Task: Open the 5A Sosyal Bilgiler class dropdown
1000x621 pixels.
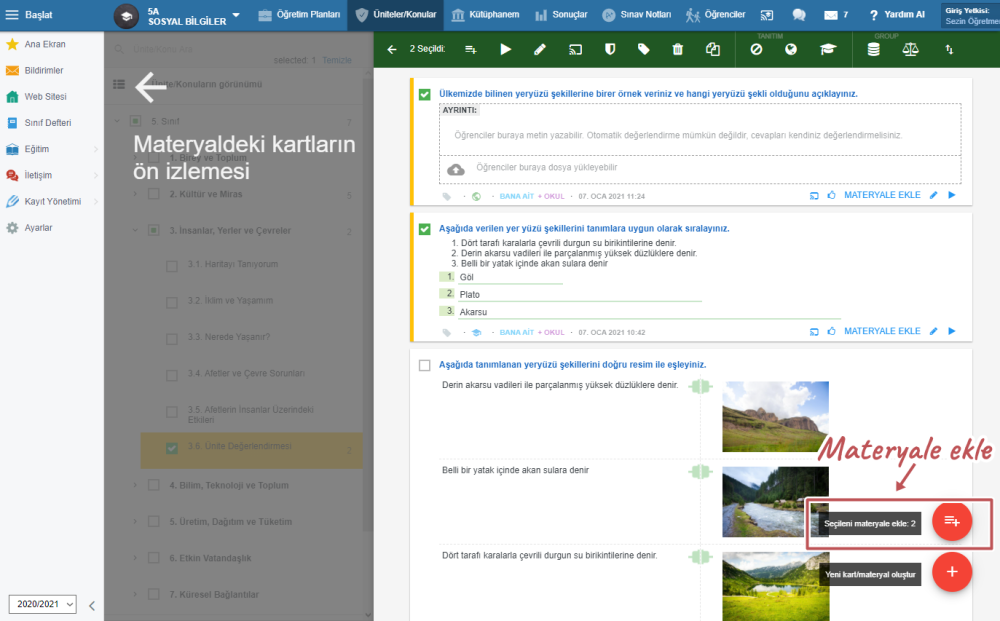Action: point(236,15)
